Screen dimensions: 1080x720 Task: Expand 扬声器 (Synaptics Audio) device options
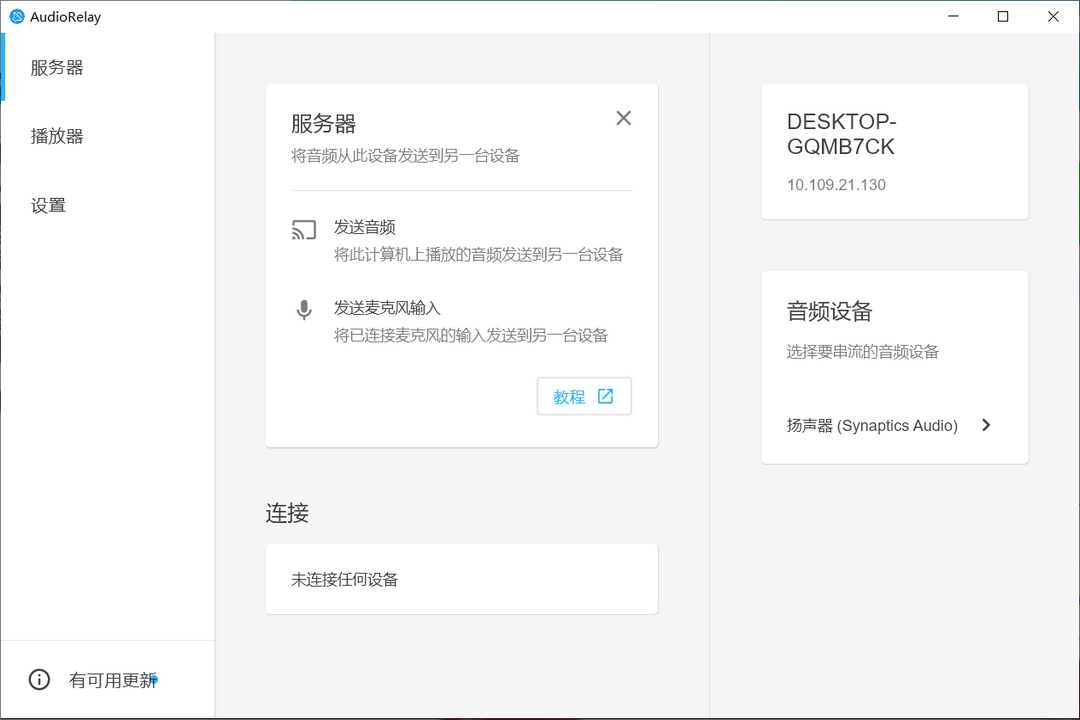(986, 425)
